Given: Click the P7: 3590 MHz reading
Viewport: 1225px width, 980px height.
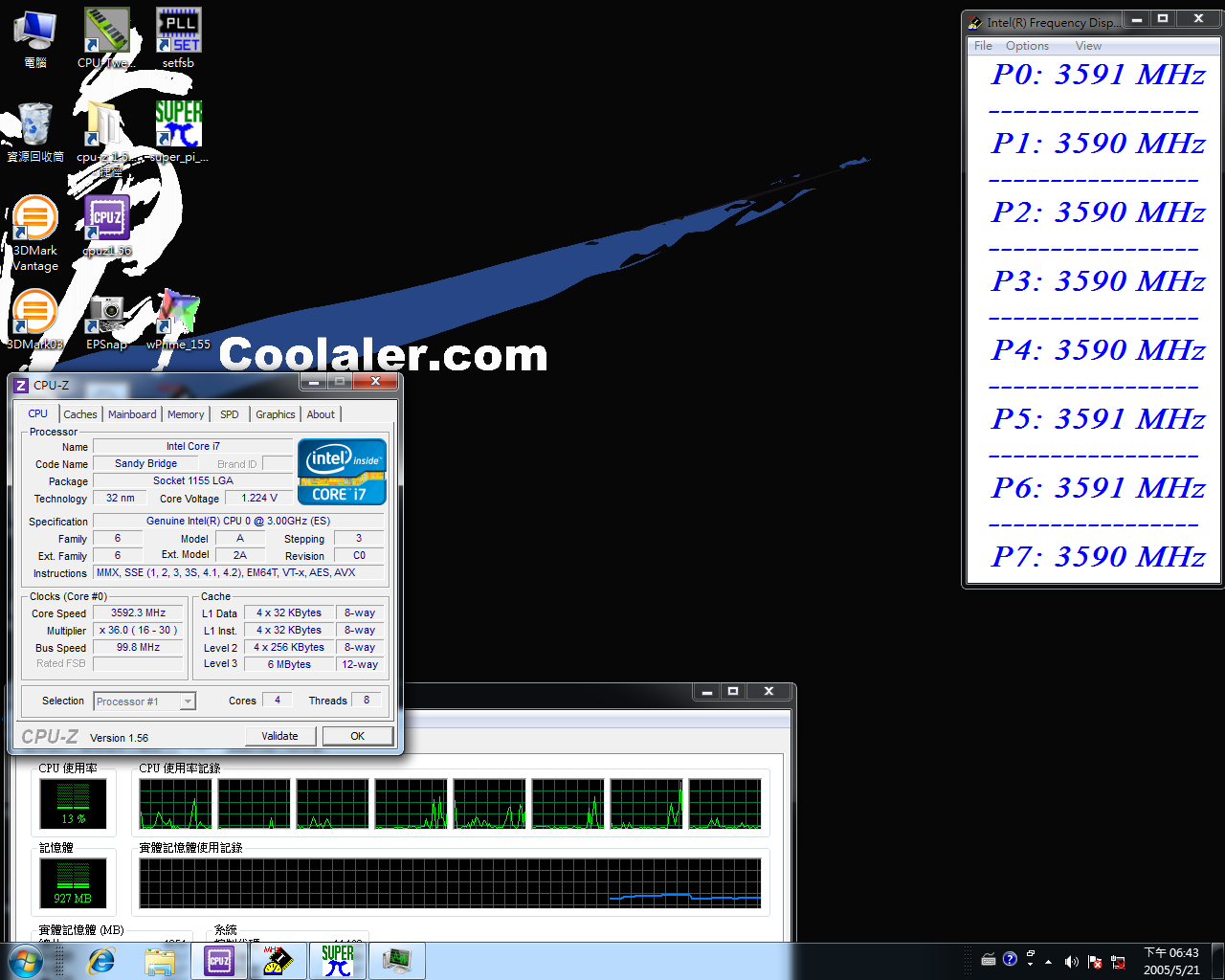Looking at the screenshot, I should [1098, 557].
